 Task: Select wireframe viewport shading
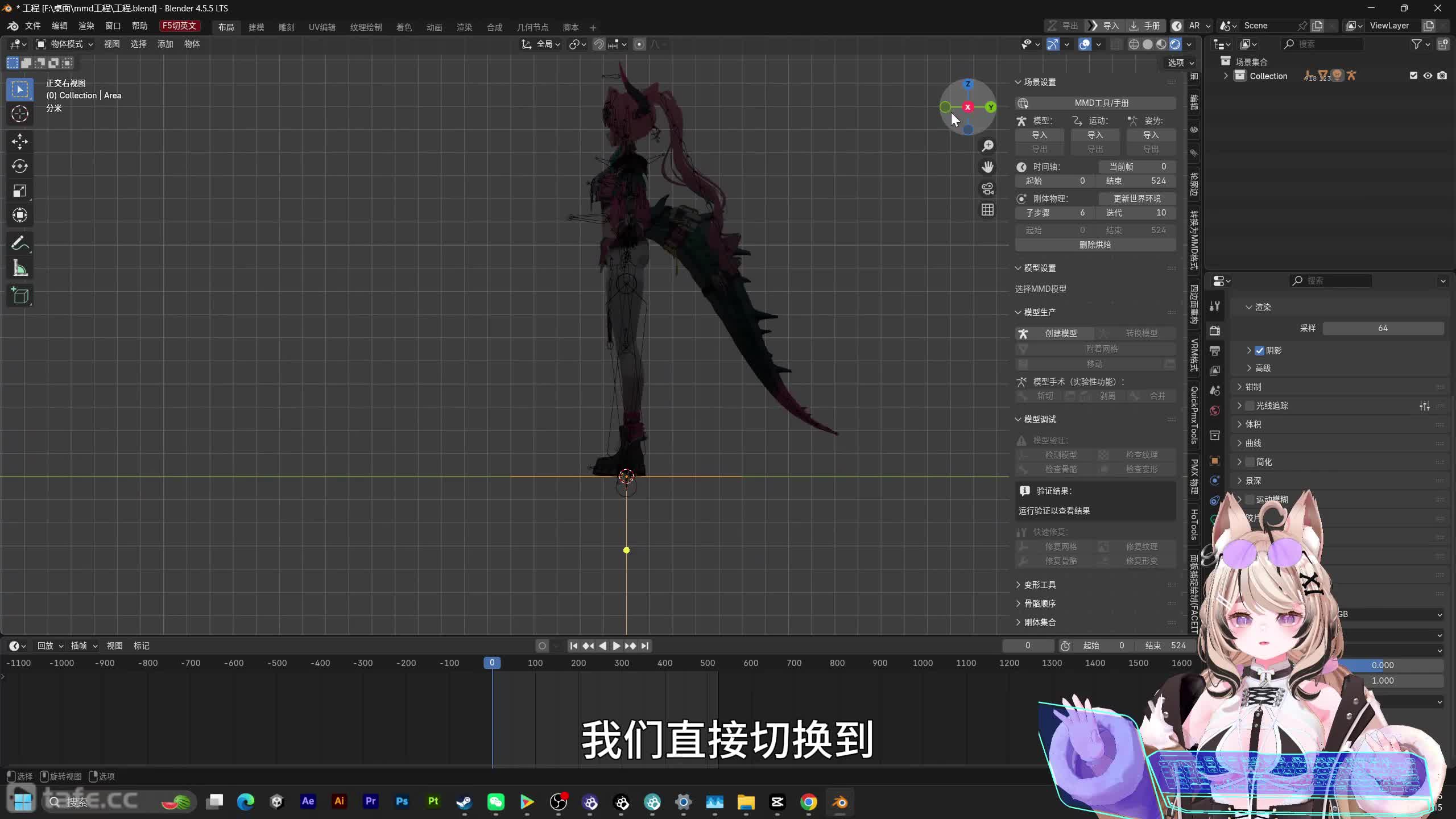[x=1134, y=44]
